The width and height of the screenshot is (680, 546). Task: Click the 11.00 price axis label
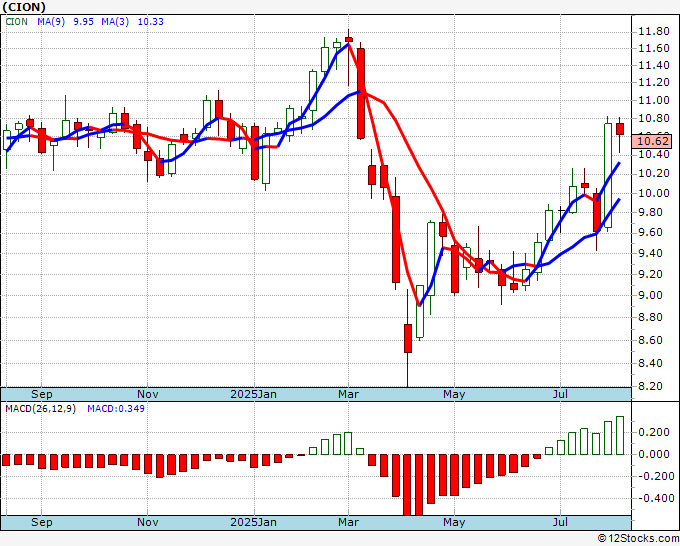(x=654, y=100)
